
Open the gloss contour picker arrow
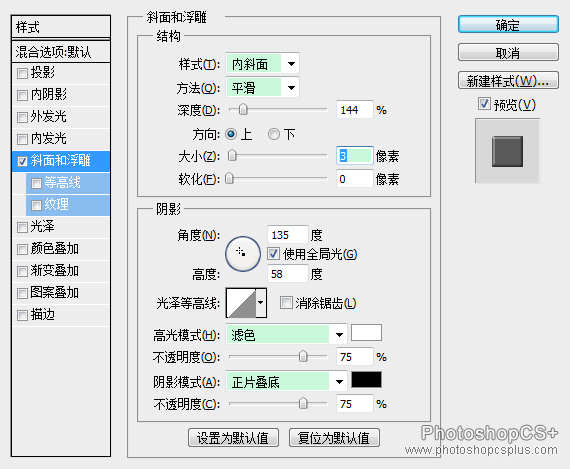coord(261,303)
